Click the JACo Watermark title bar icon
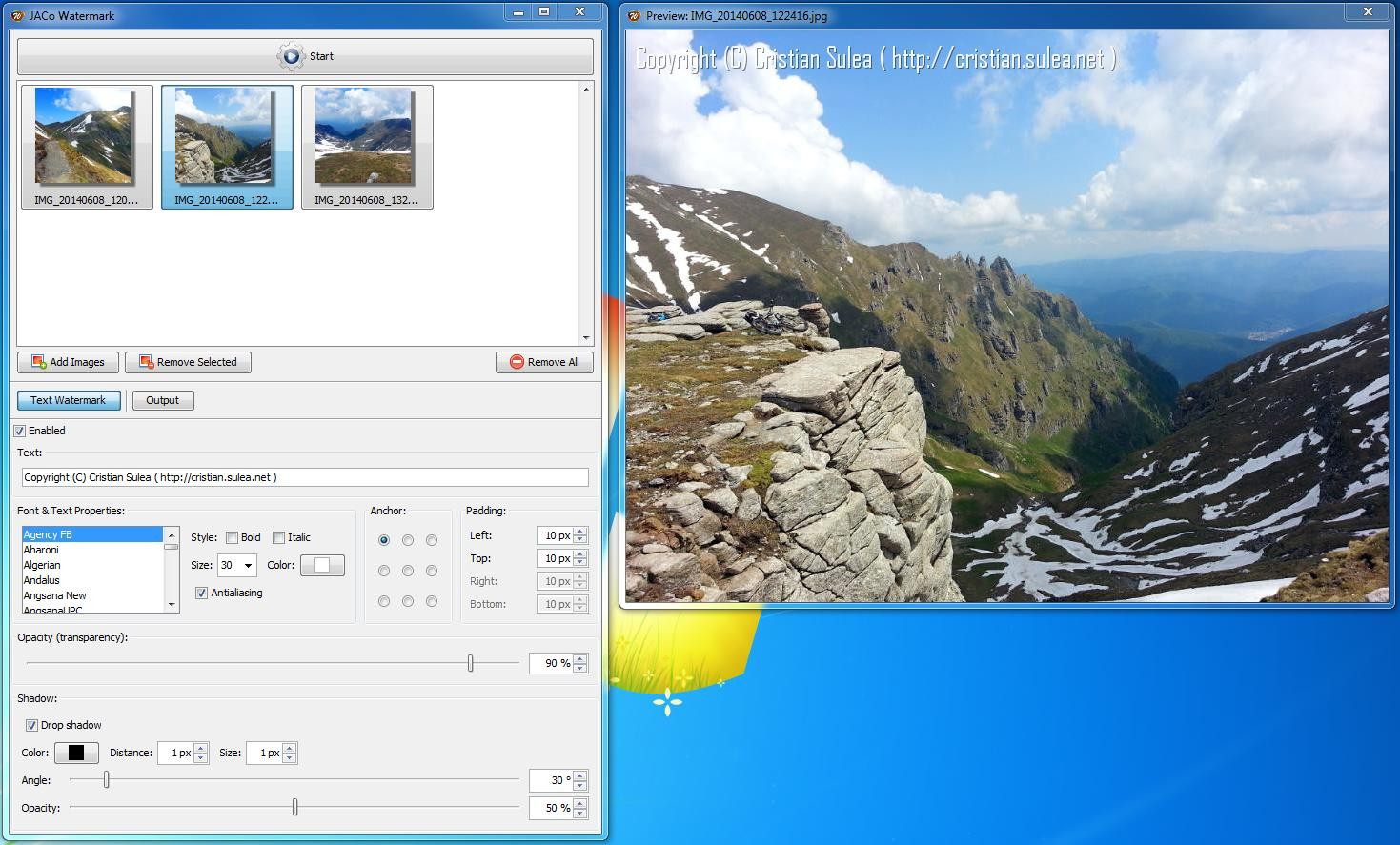The image size is (1400, 845). [17, 16]
